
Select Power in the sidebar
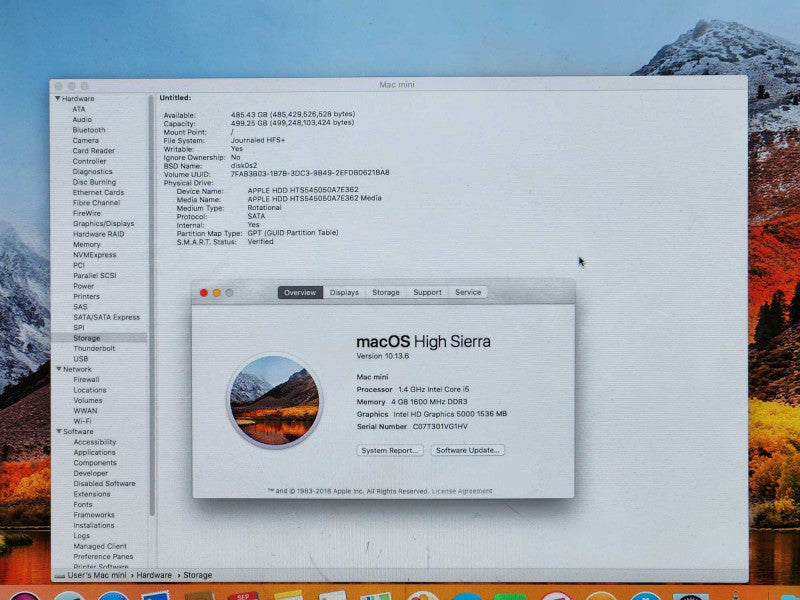(x=83, y=286)
